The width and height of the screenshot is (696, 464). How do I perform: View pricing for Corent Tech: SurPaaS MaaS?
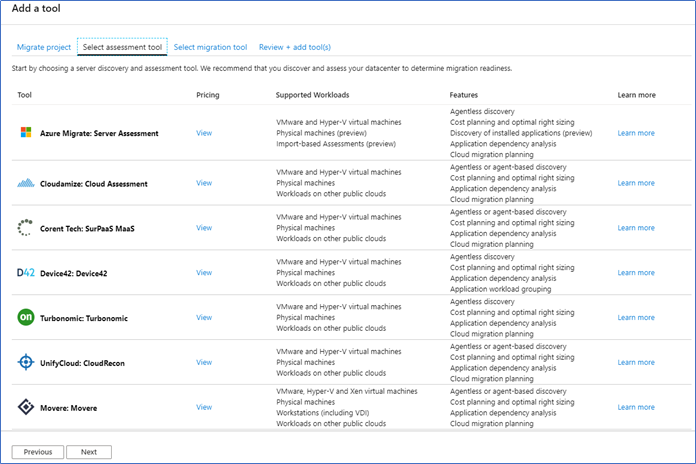pyautogui.click(x=204, y=228)
